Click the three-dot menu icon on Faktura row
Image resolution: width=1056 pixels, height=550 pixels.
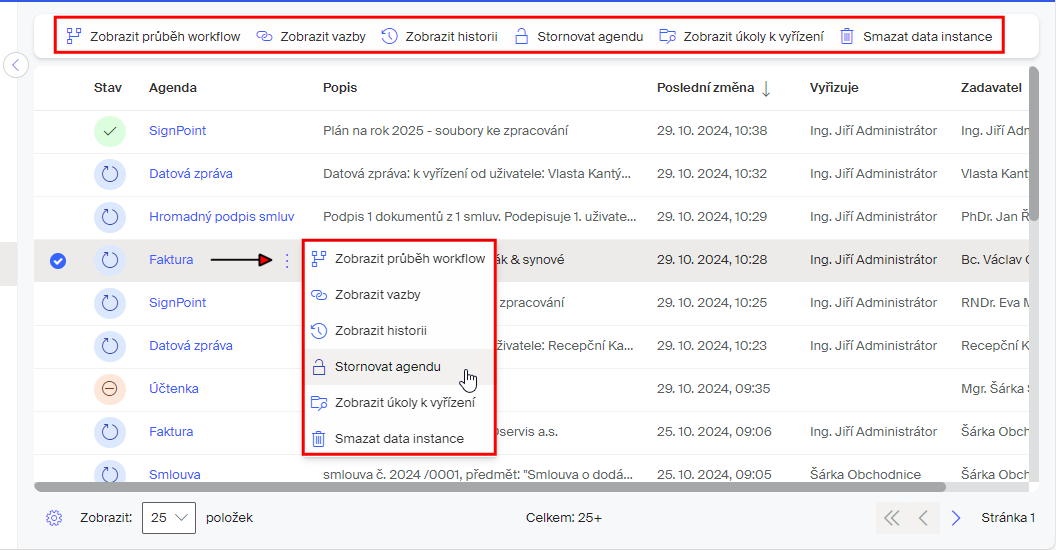click(x=287, y=260)
